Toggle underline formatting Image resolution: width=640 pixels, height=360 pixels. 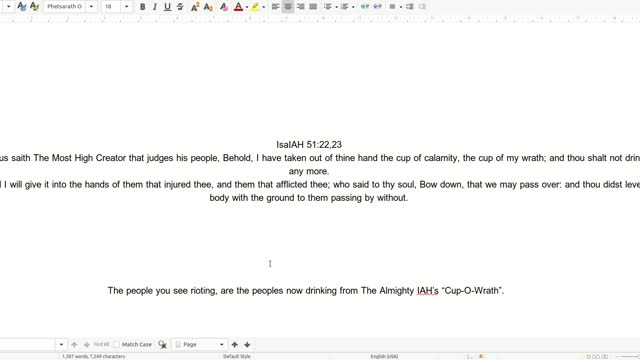pyautogui.click(x=167, y=7)
